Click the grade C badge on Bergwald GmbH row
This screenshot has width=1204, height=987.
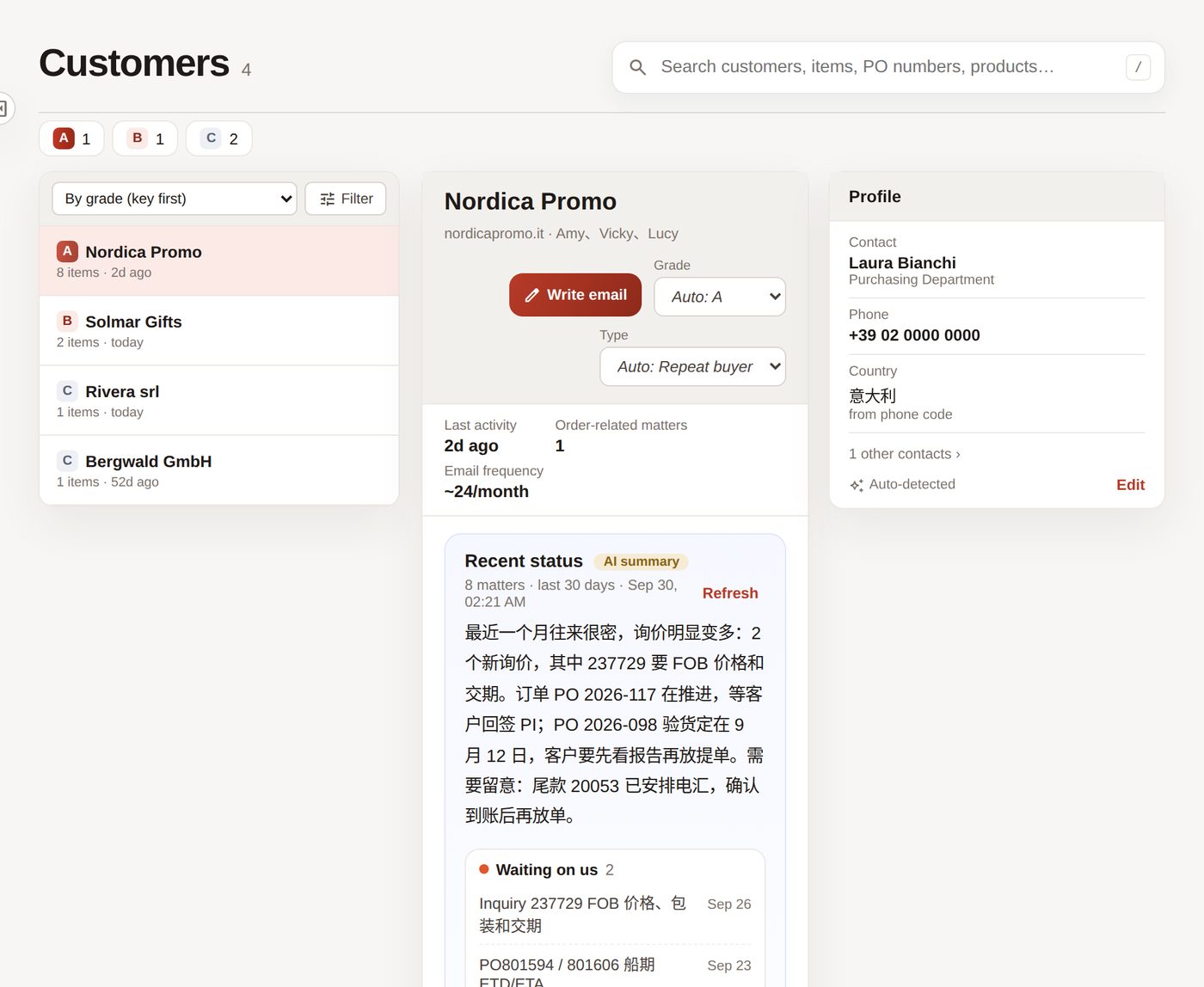[67, 460]
